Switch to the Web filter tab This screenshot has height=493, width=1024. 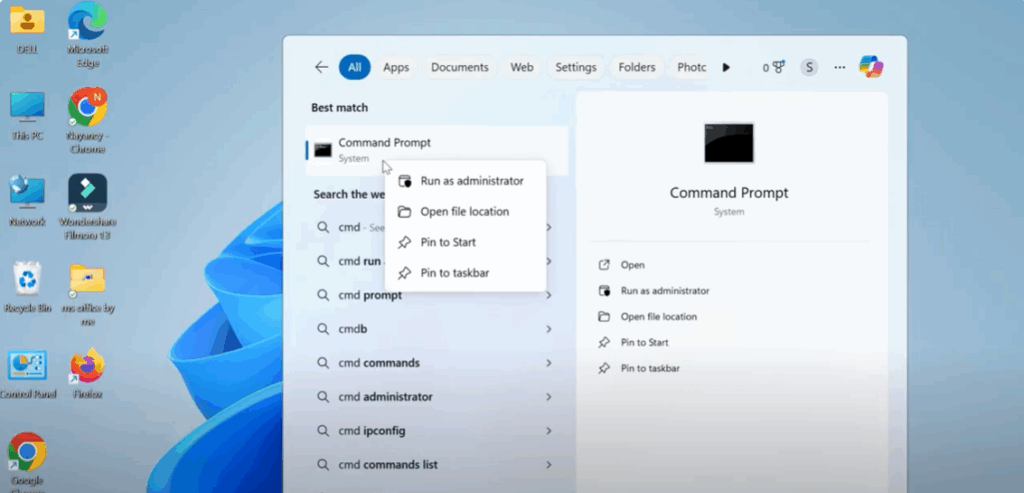(522, 67)
